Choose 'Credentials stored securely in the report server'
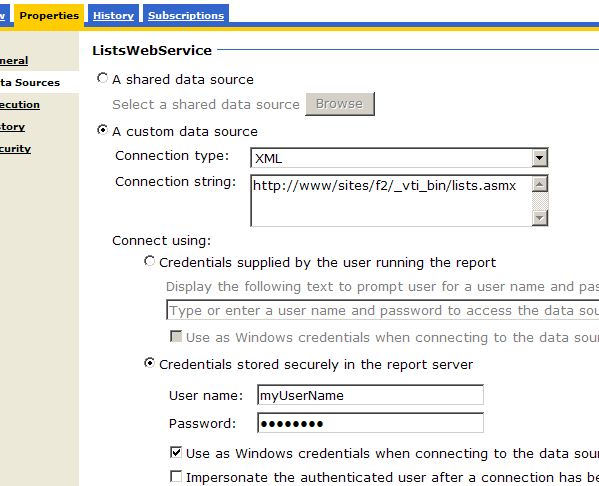 (x=149, y=363)
